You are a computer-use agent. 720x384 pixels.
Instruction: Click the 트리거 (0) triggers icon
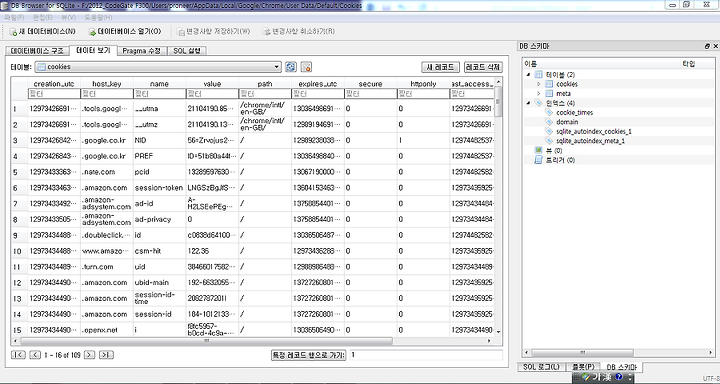pyautogui.click(x=539, y=160)
